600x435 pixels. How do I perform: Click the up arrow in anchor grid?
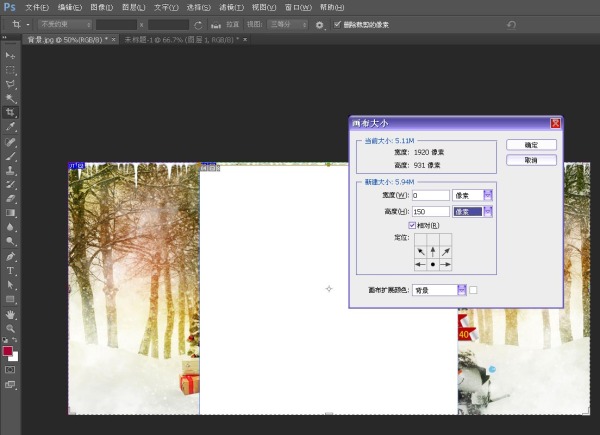432,251
